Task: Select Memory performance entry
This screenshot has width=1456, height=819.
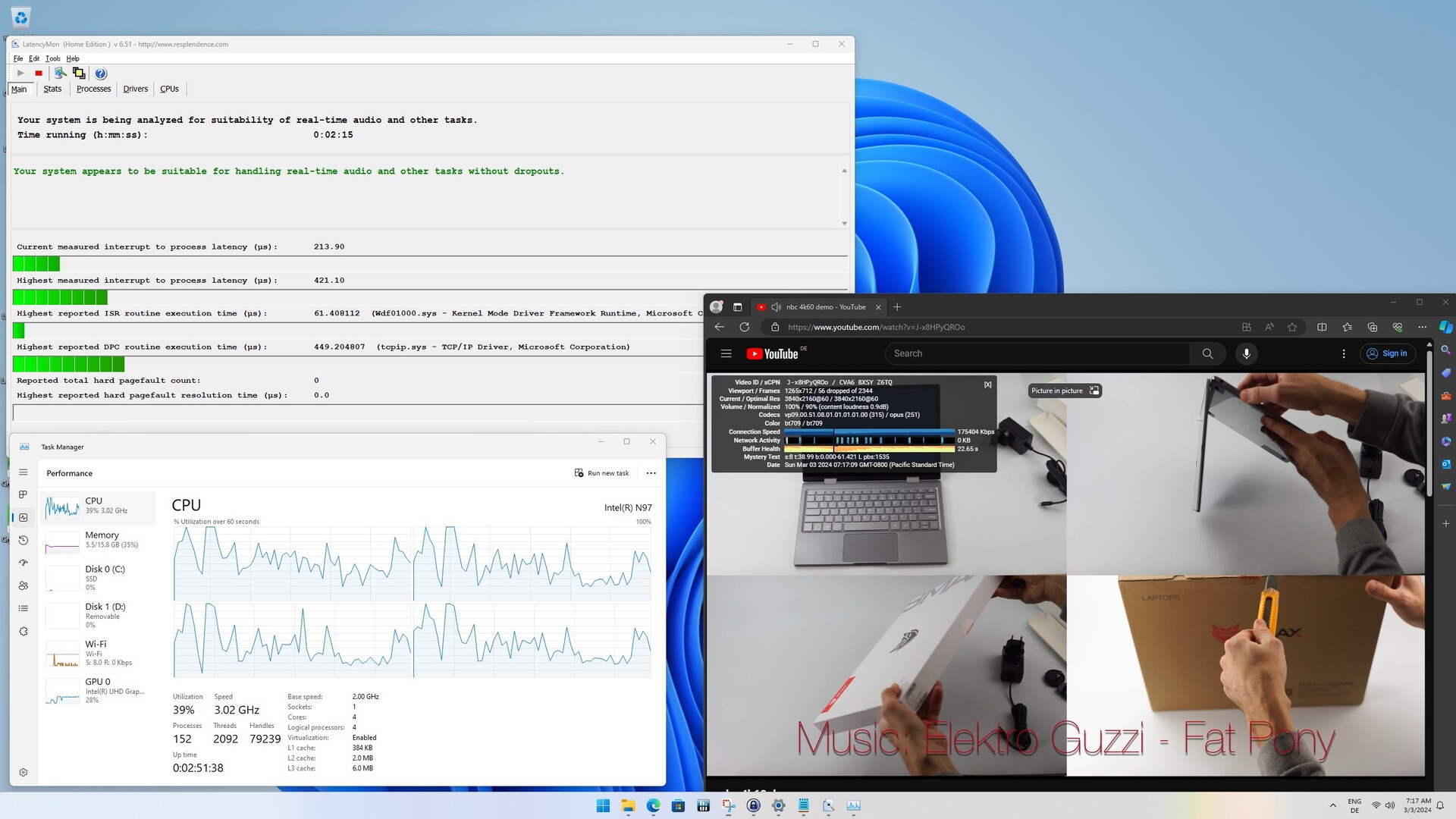Action: (x=99, y=541)
